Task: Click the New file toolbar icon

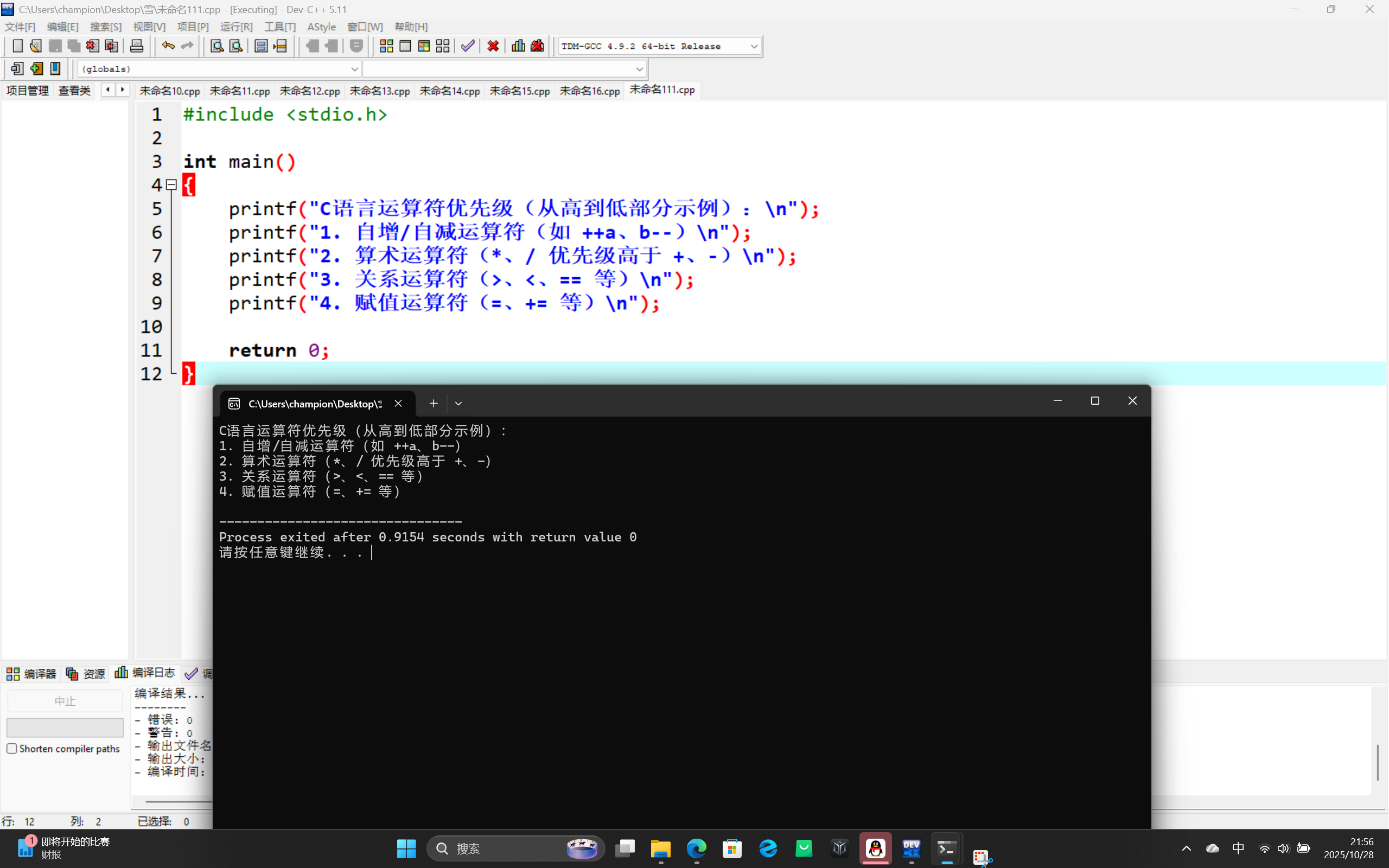Action: click(17, 46)
